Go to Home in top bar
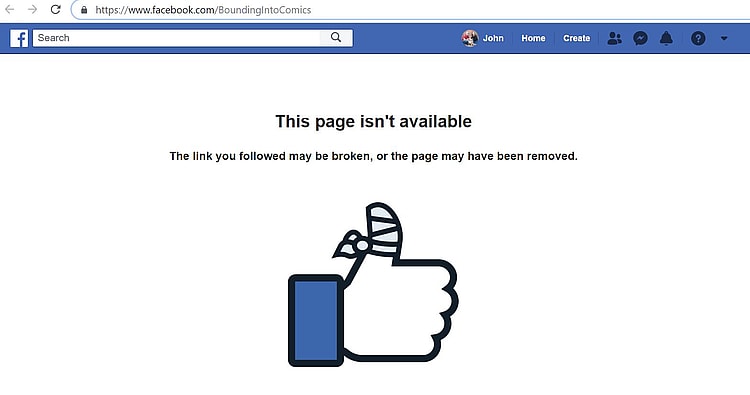 pos(533,38)
